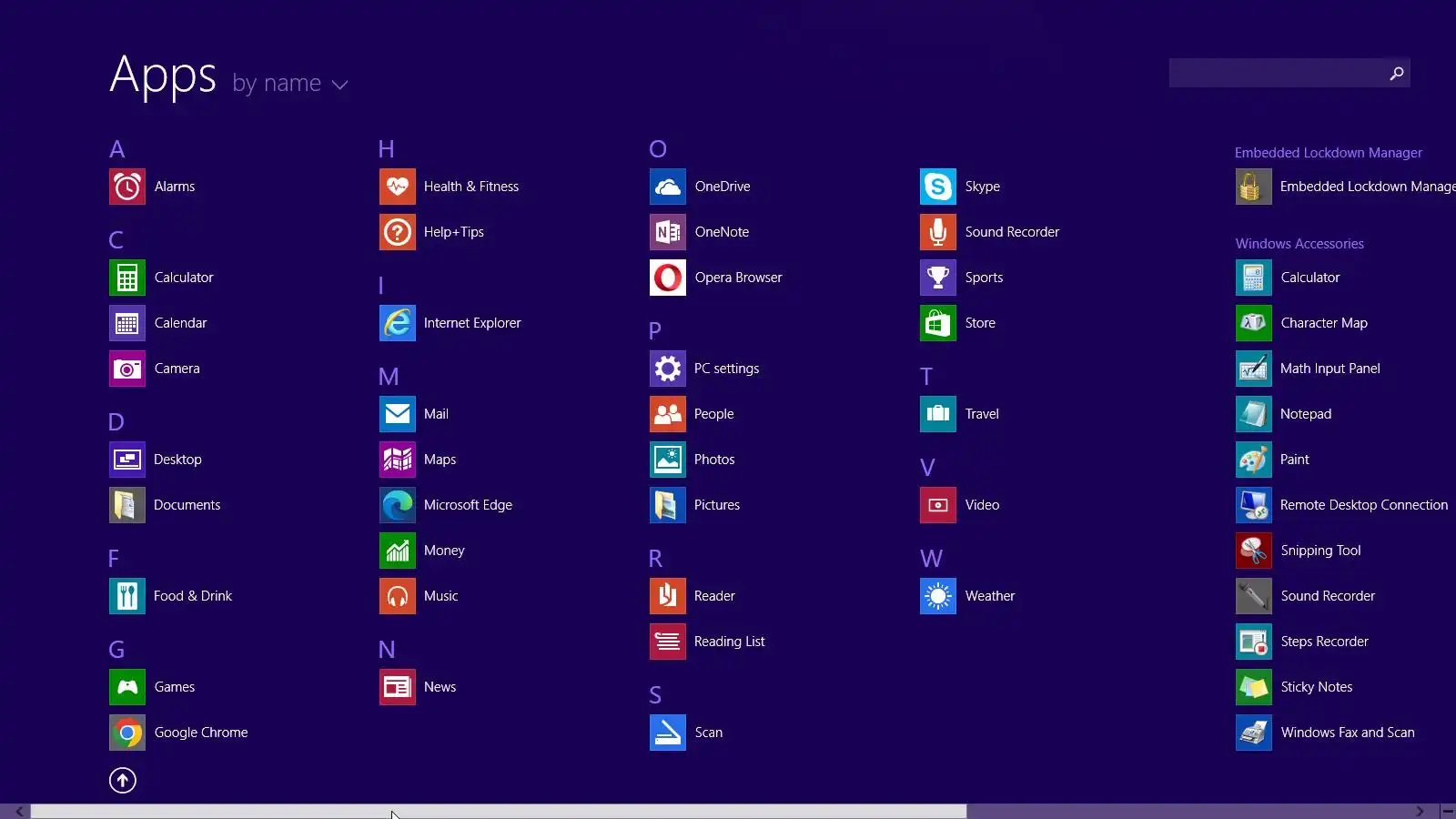Image resolution: width=1456 pixels, height=819 pixels.
Task: Open Sound Recorder under Windows Accessories
Action: coord(1254,596)
